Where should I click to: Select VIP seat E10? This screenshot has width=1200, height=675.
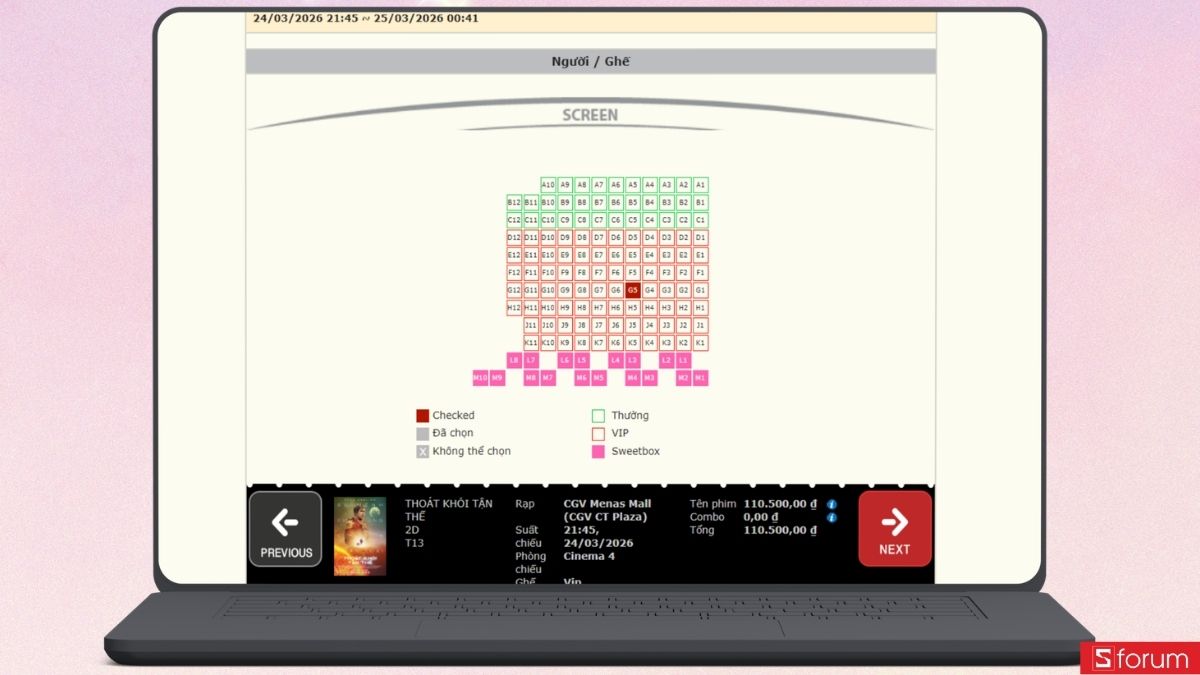(548, 255)
